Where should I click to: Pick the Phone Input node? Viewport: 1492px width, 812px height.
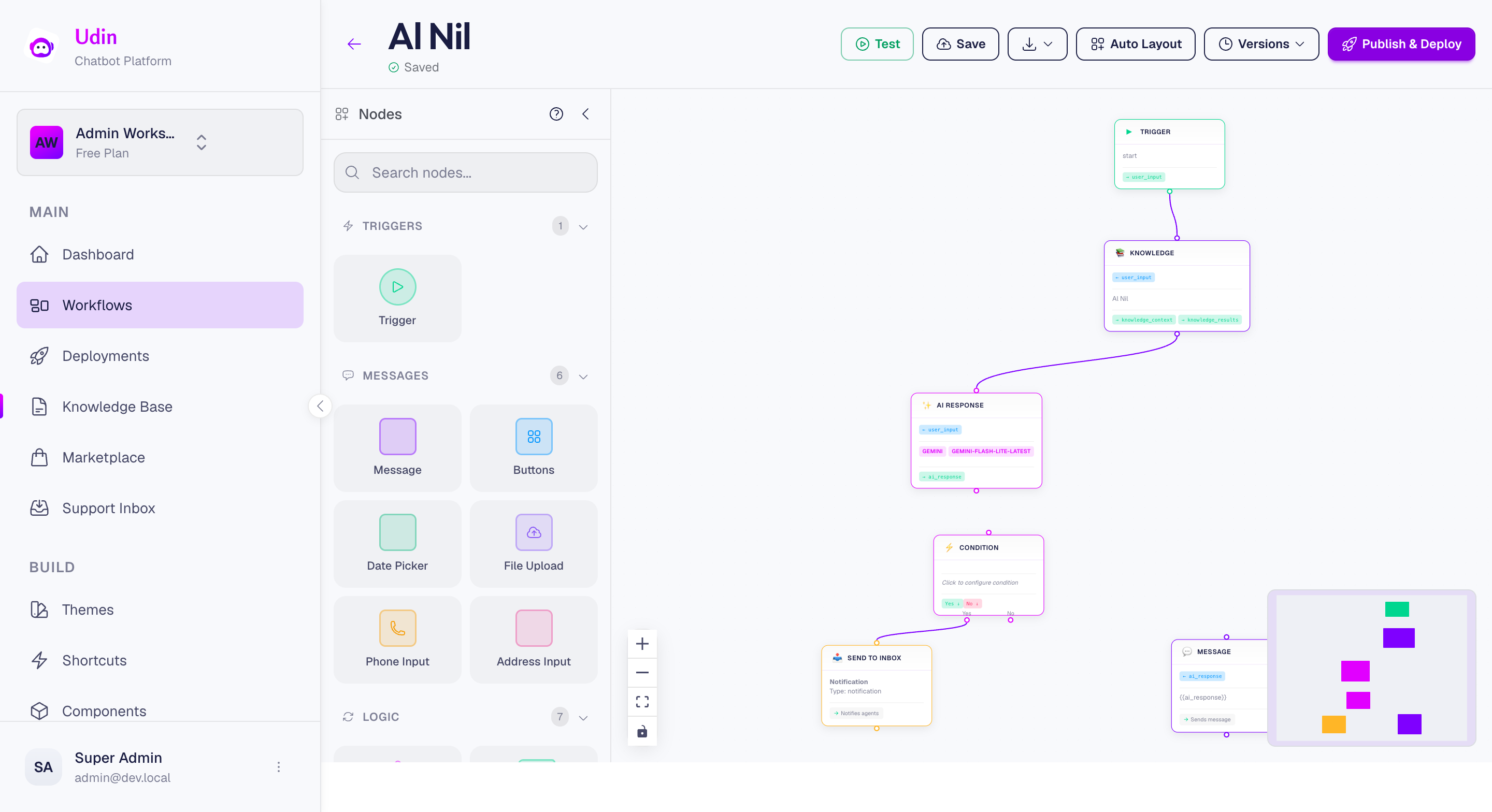click(397, 639)
